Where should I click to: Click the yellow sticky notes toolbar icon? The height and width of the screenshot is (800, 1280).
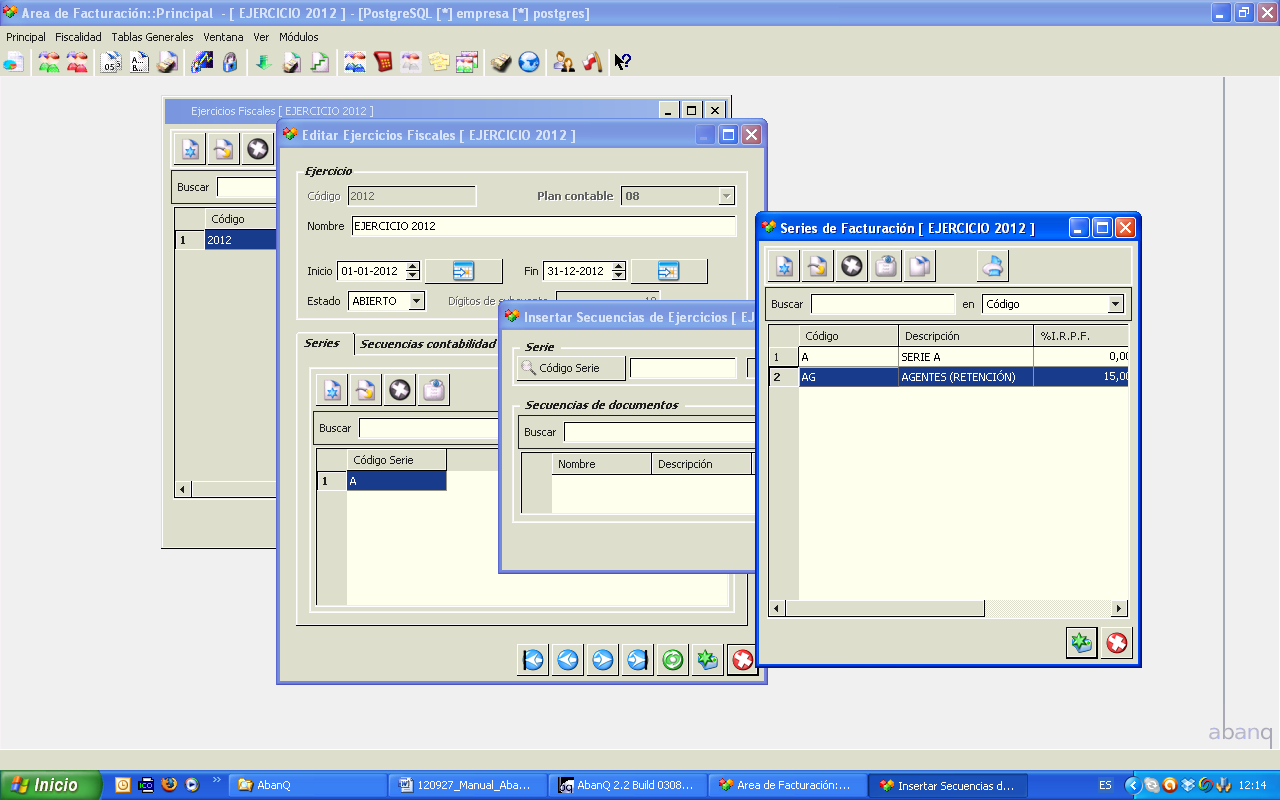(438, 62)
